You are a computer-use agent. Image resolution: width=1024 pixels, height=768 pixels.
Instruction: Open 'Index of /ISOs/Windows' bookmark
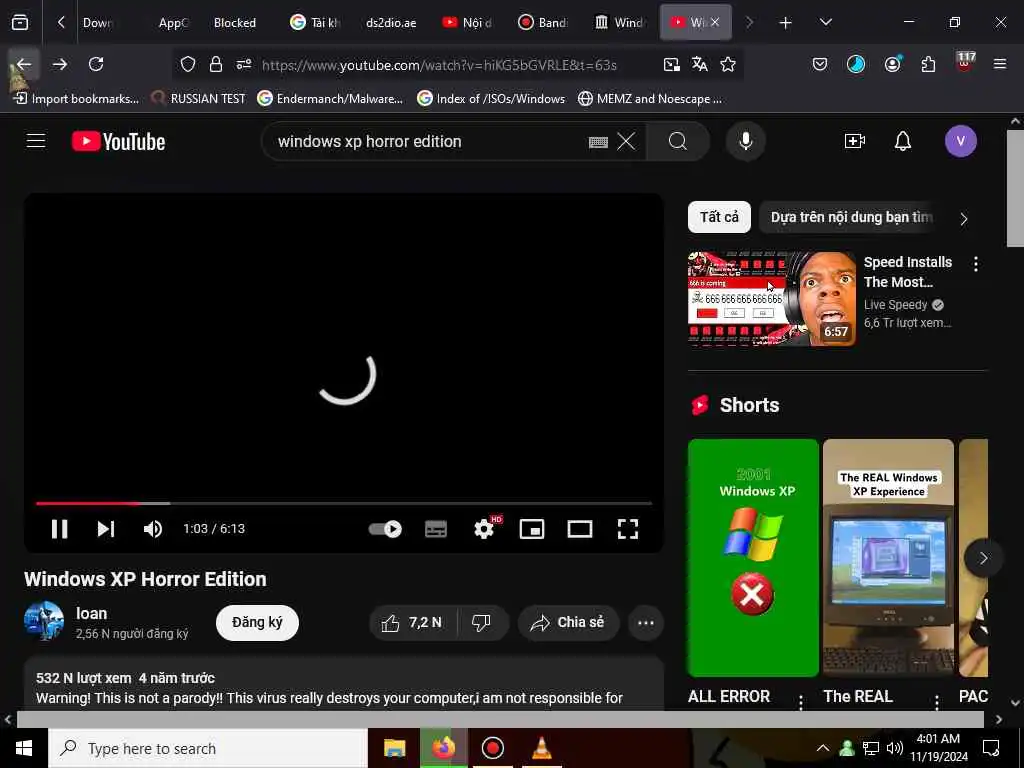click(491, 99)
